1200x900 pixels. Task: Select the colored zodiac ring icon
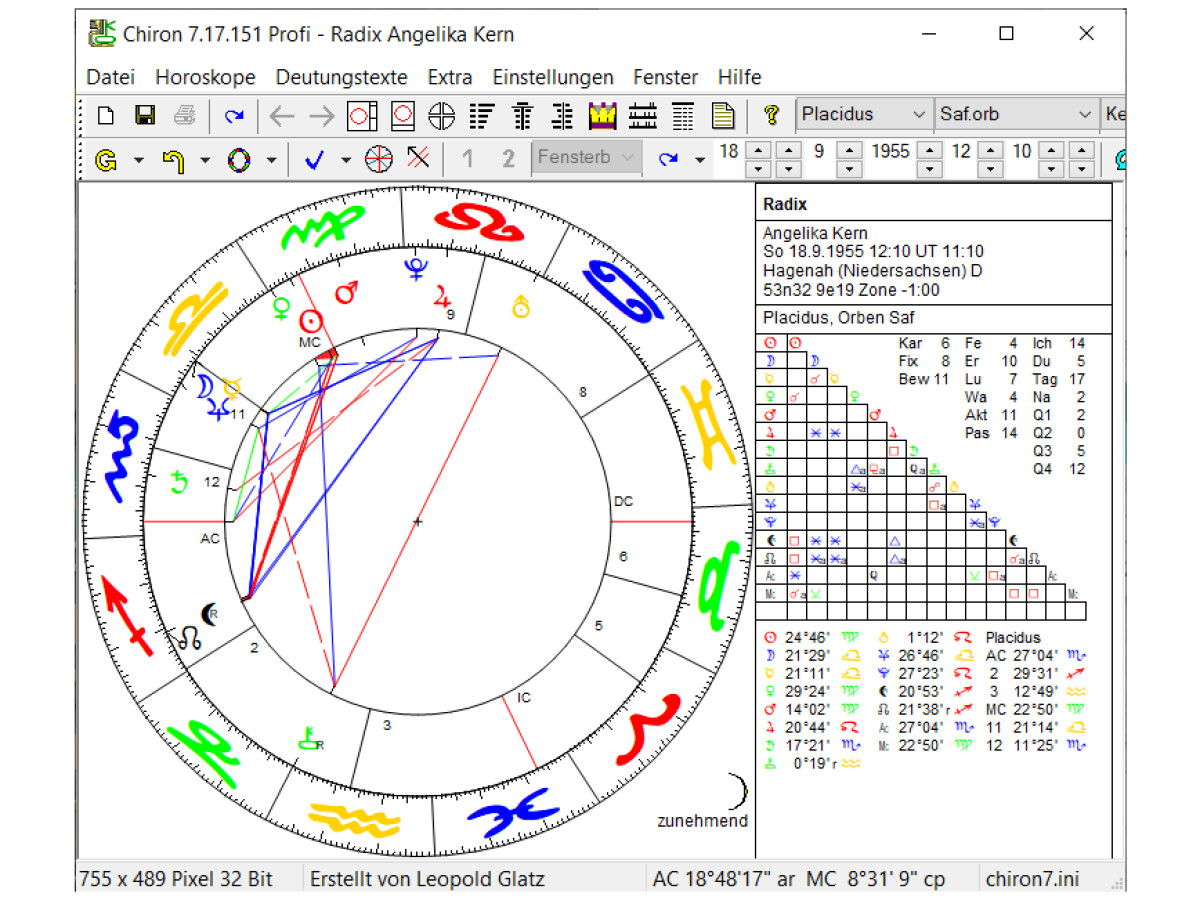[239, 158]
